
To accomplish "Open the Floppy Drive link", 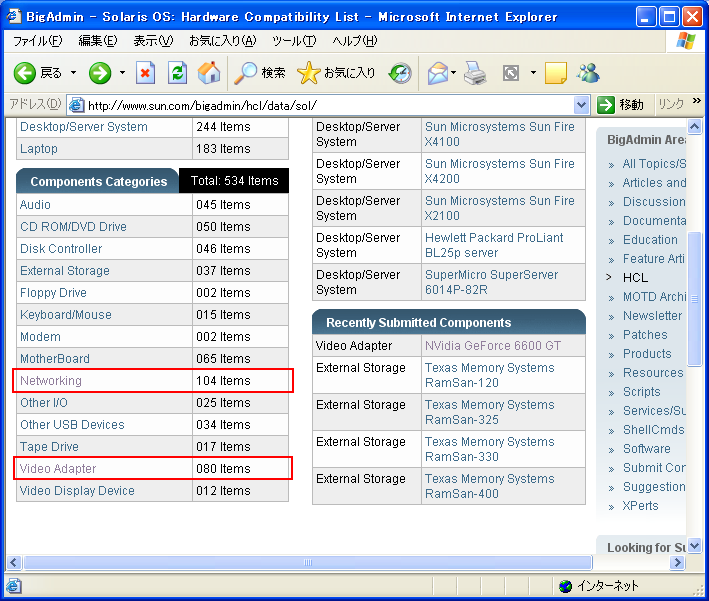I will click(x=53, y=293).
